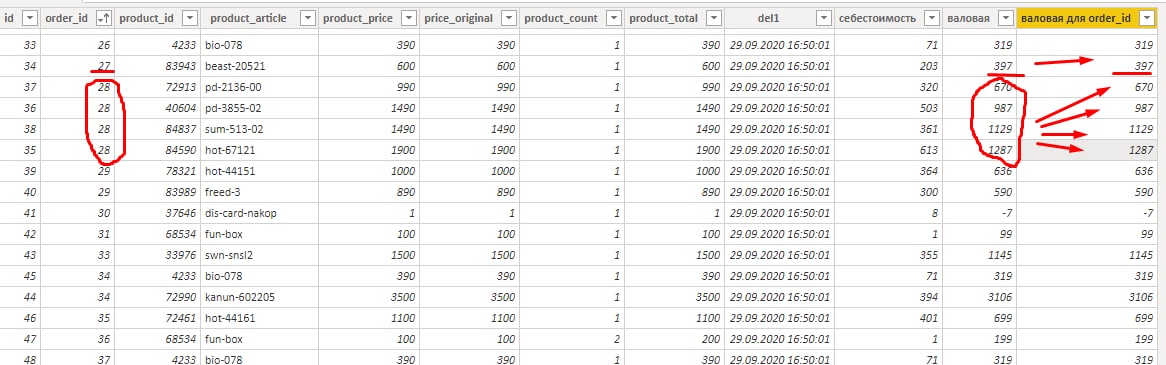1166x365 pixels.
Task: Select валовая cell 1145 in swn-snsl2 row
Action: [x=979, y=254]
